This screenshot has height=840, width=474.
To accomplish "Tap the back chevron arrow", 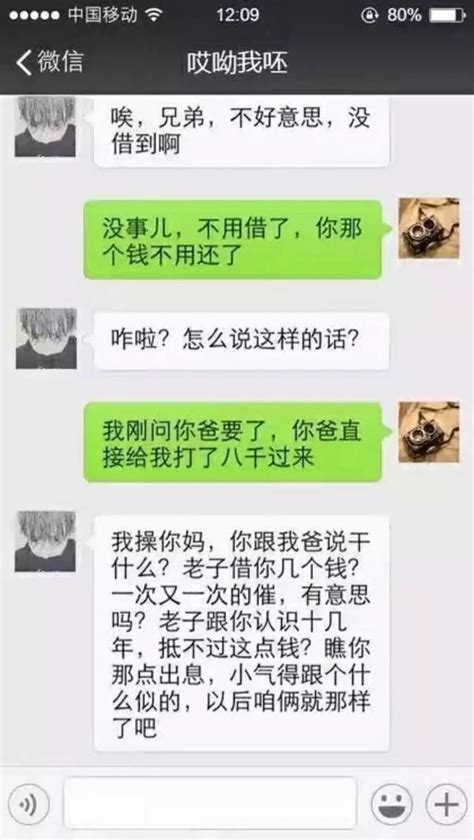I will [23, 62].
